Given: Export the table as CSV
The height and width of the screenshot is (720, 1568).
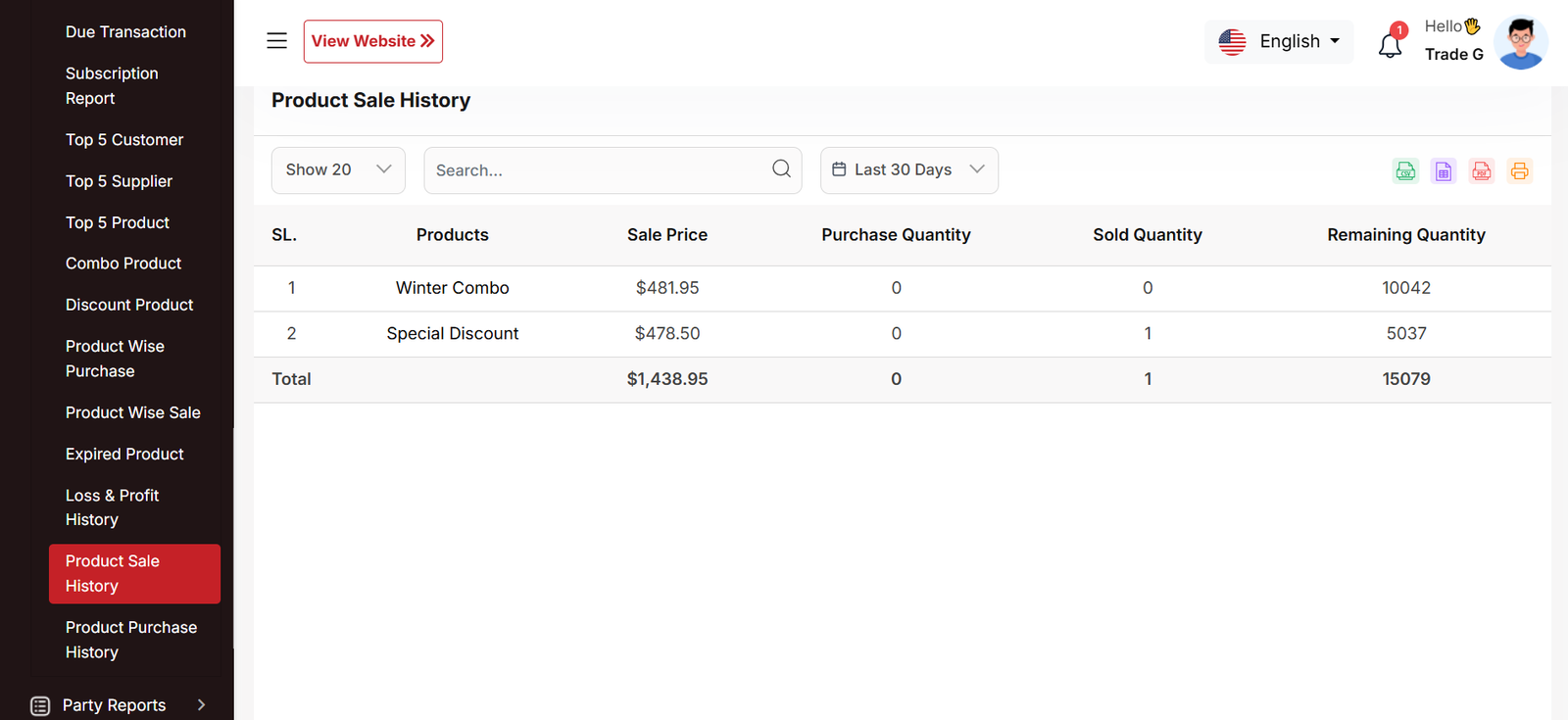Looking at the screenshot, I should [x=1405, y=171].
